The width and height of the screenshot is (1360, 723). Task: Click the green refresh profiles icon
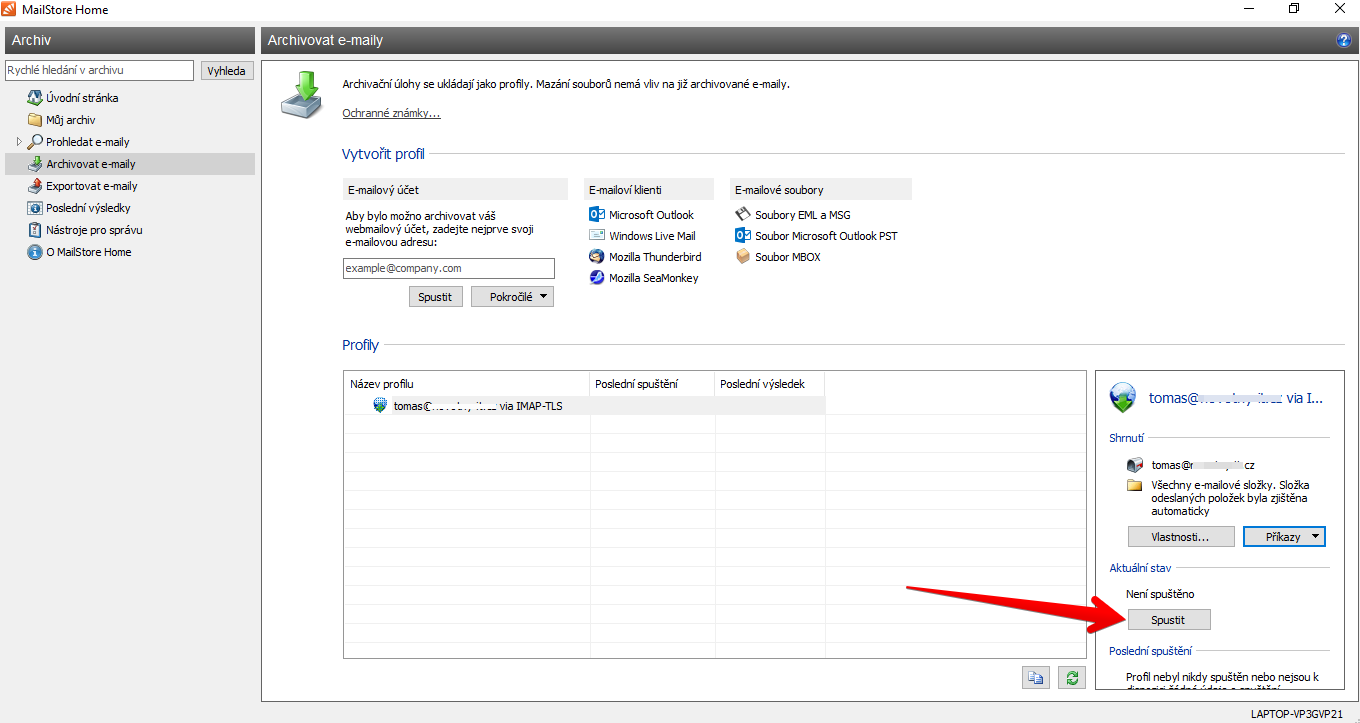(x=1072, y=677)
